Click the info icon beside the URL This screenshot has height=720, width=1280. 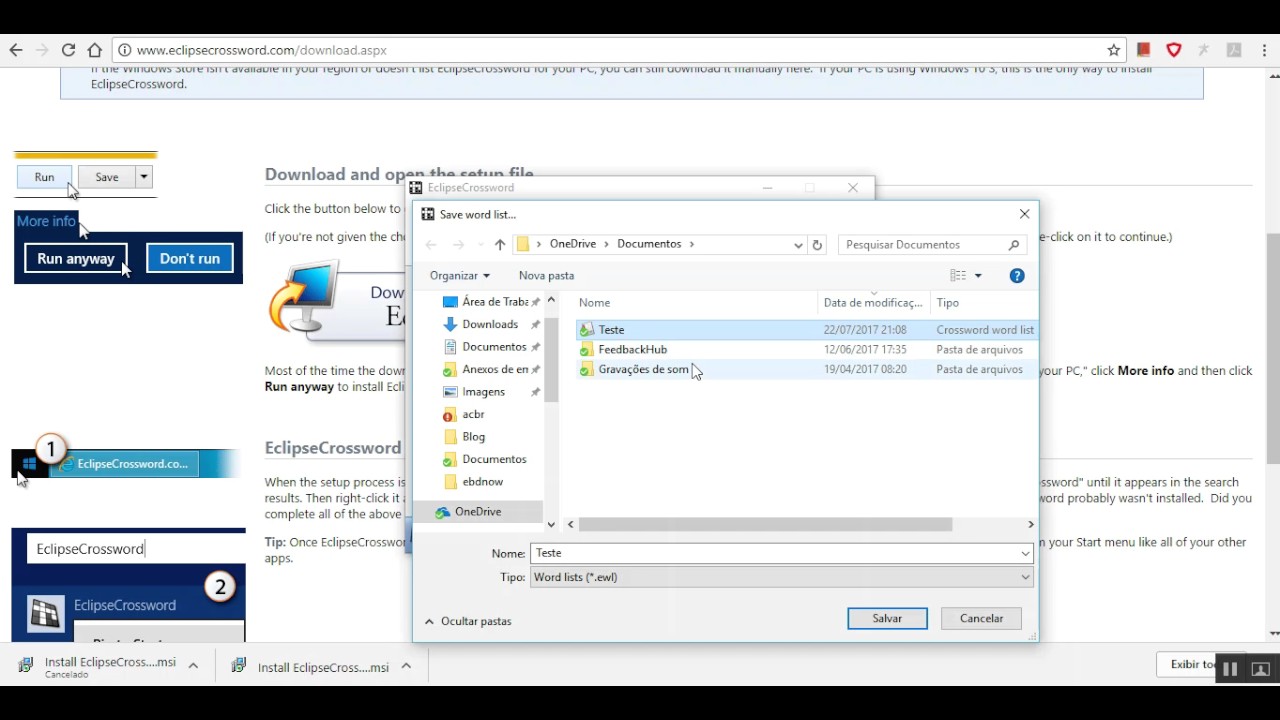[x=123, y=50]
